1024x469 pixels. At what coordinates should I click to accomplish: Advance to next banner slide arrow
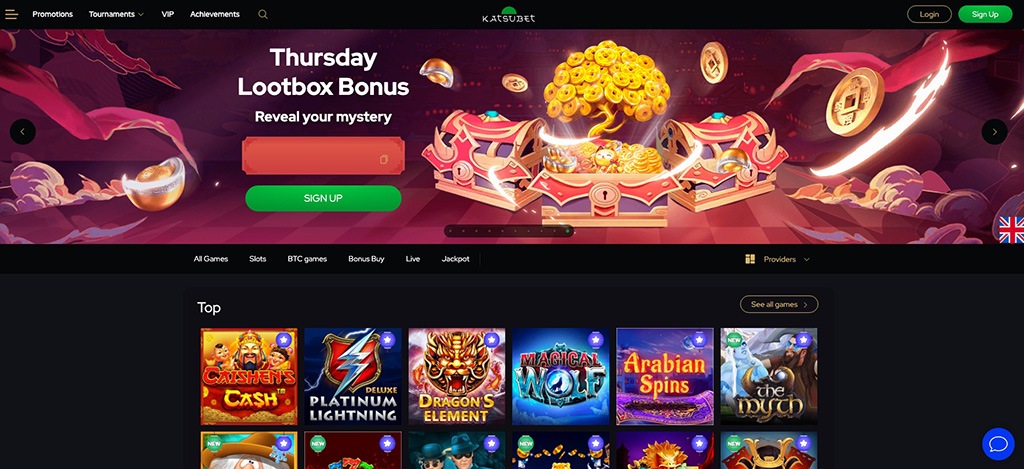tap(995, 132)
